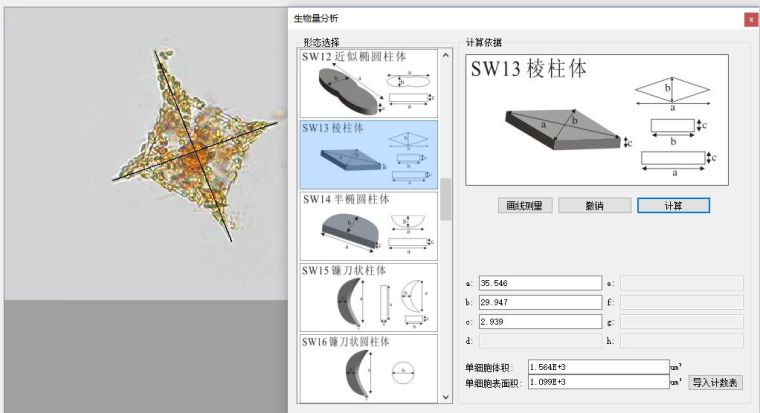Select the SW12 近似椭圆柱体 shape

(369, 84)
